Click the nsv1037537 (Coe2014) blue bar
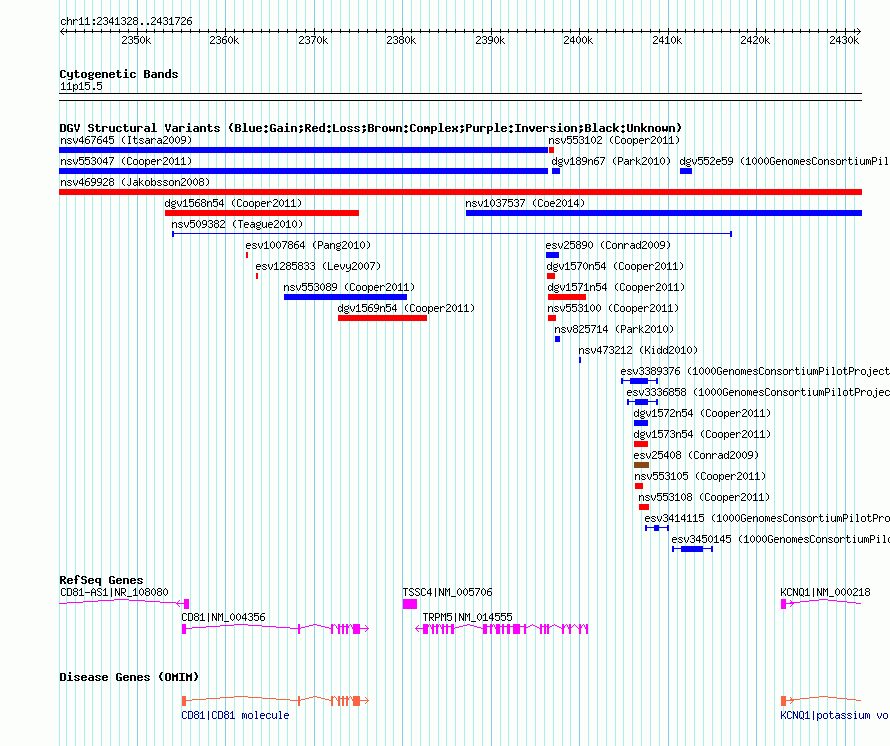 point(664,213)
